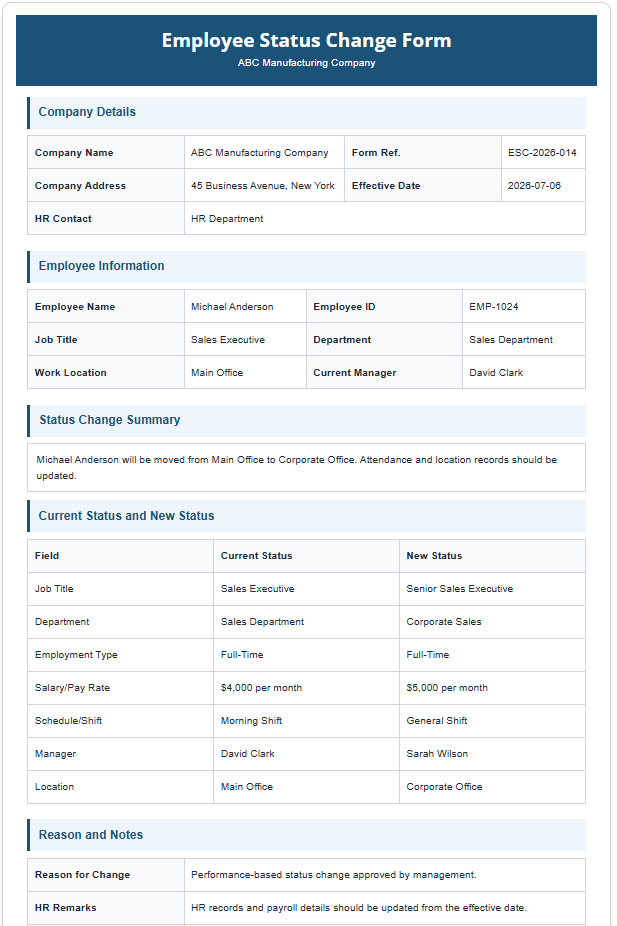617x926 pixels.
Task: Click 'Full-Time' in Current Status column
Action: [x=242, y=655]
